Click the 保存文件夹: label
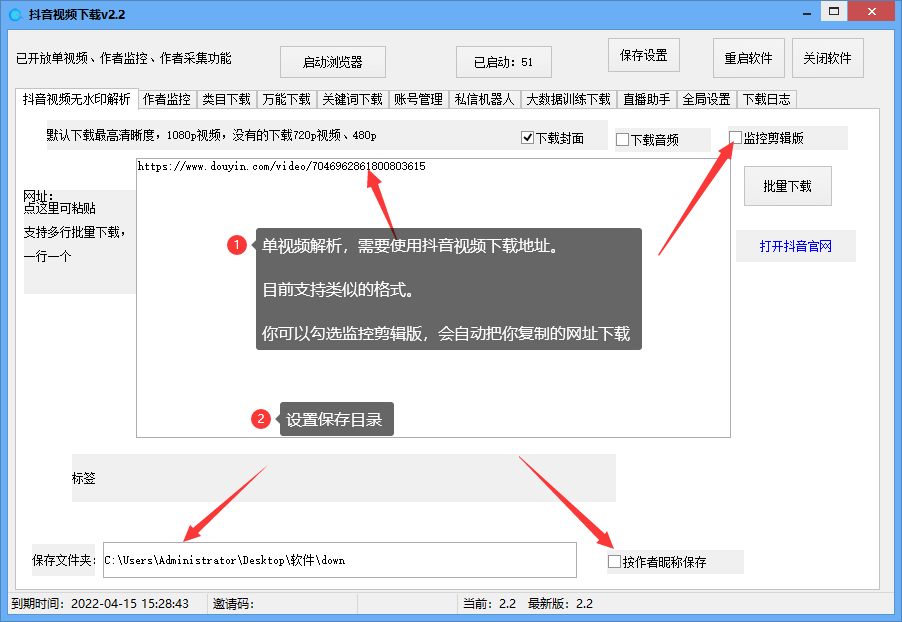902x622 pixels. (x=63, y=560)
